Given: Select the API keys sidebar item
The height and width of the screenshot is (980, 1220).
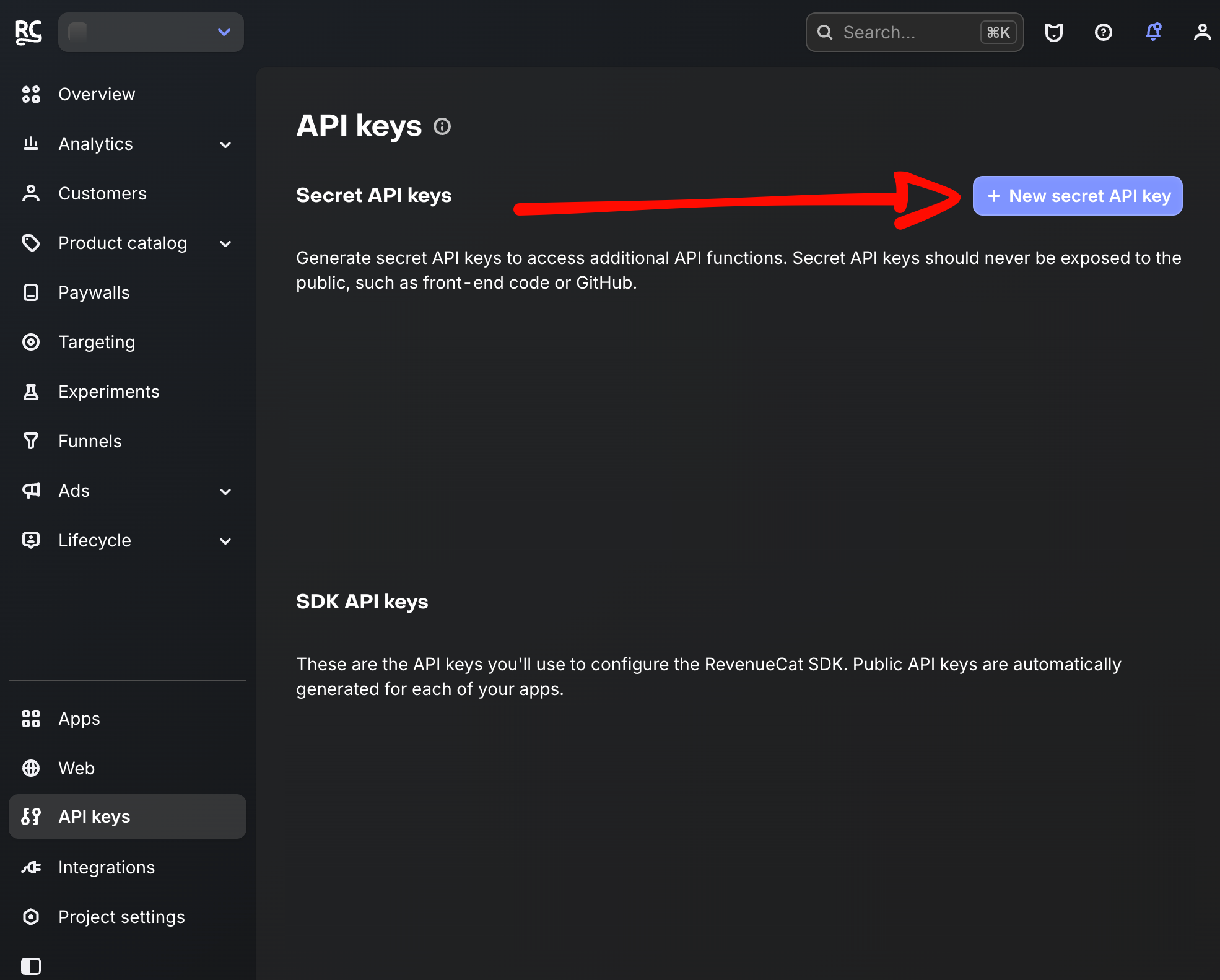Looking at the screenshot, I should [x=128, y=816].
